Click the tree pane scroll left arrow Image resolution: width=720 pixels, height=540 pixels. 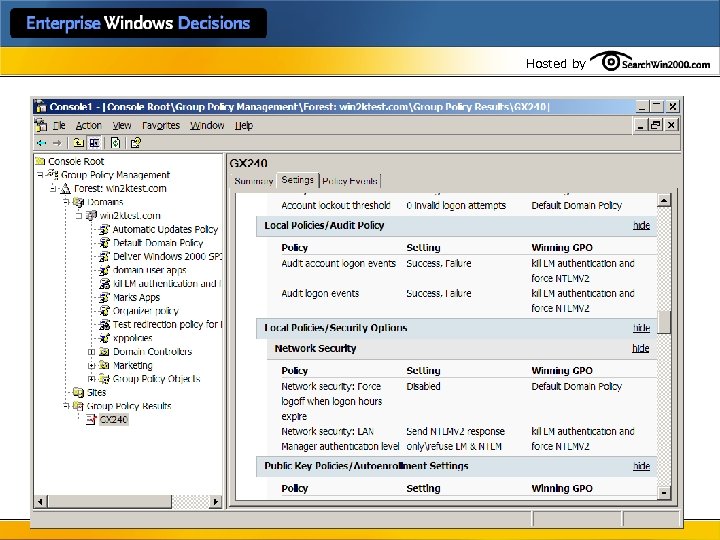pyautogui.click(x=40, y=502)
